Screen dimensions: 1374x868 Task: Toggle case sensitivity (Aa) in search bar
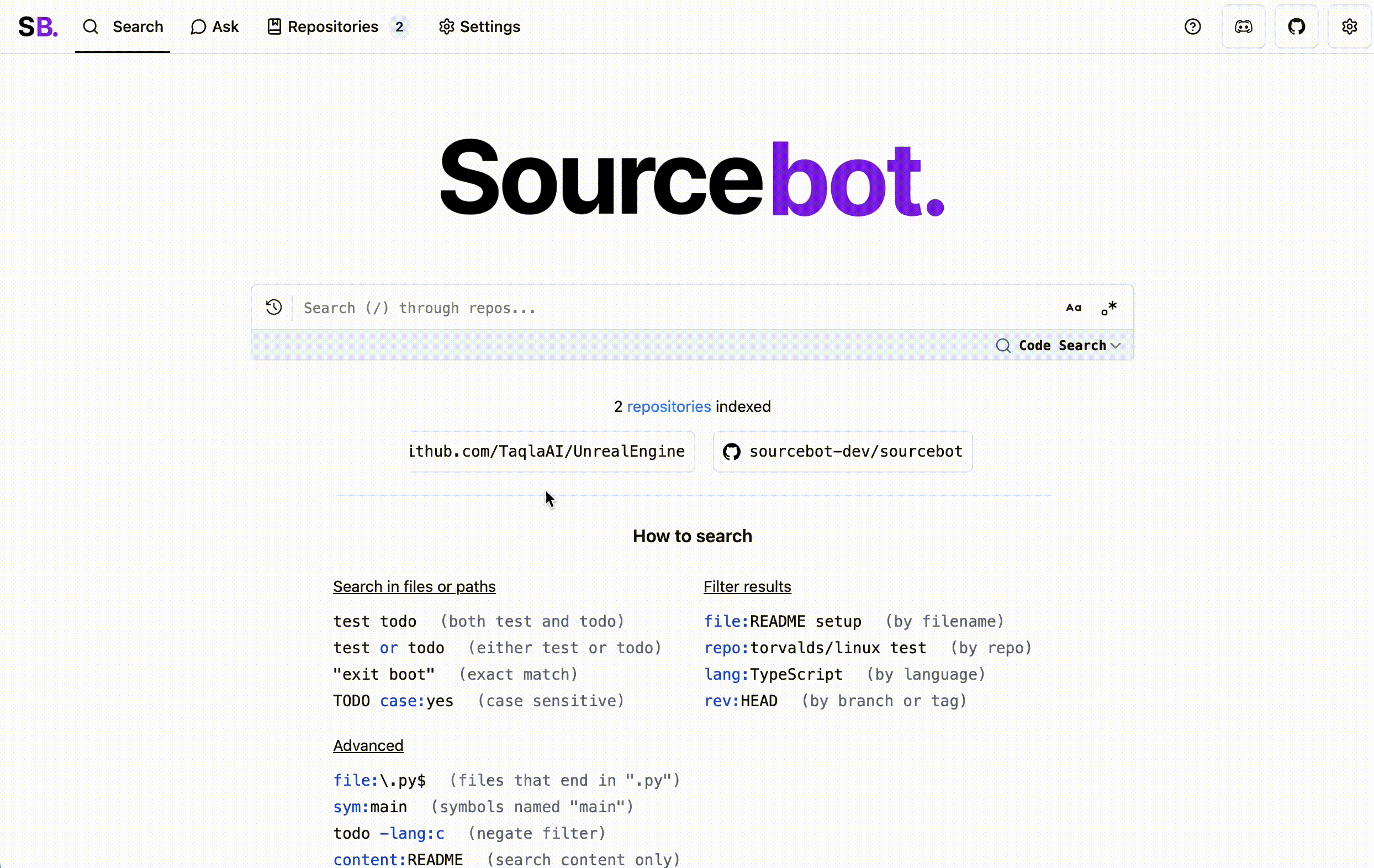pyautogui.click(x=1073, y=308)
